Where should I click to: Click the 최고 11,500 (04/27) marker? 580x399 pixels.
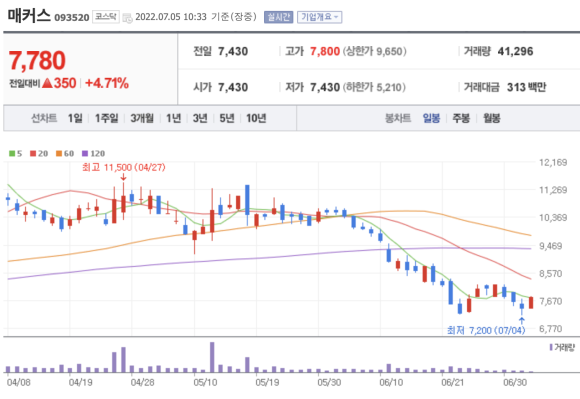coord(124,168)
